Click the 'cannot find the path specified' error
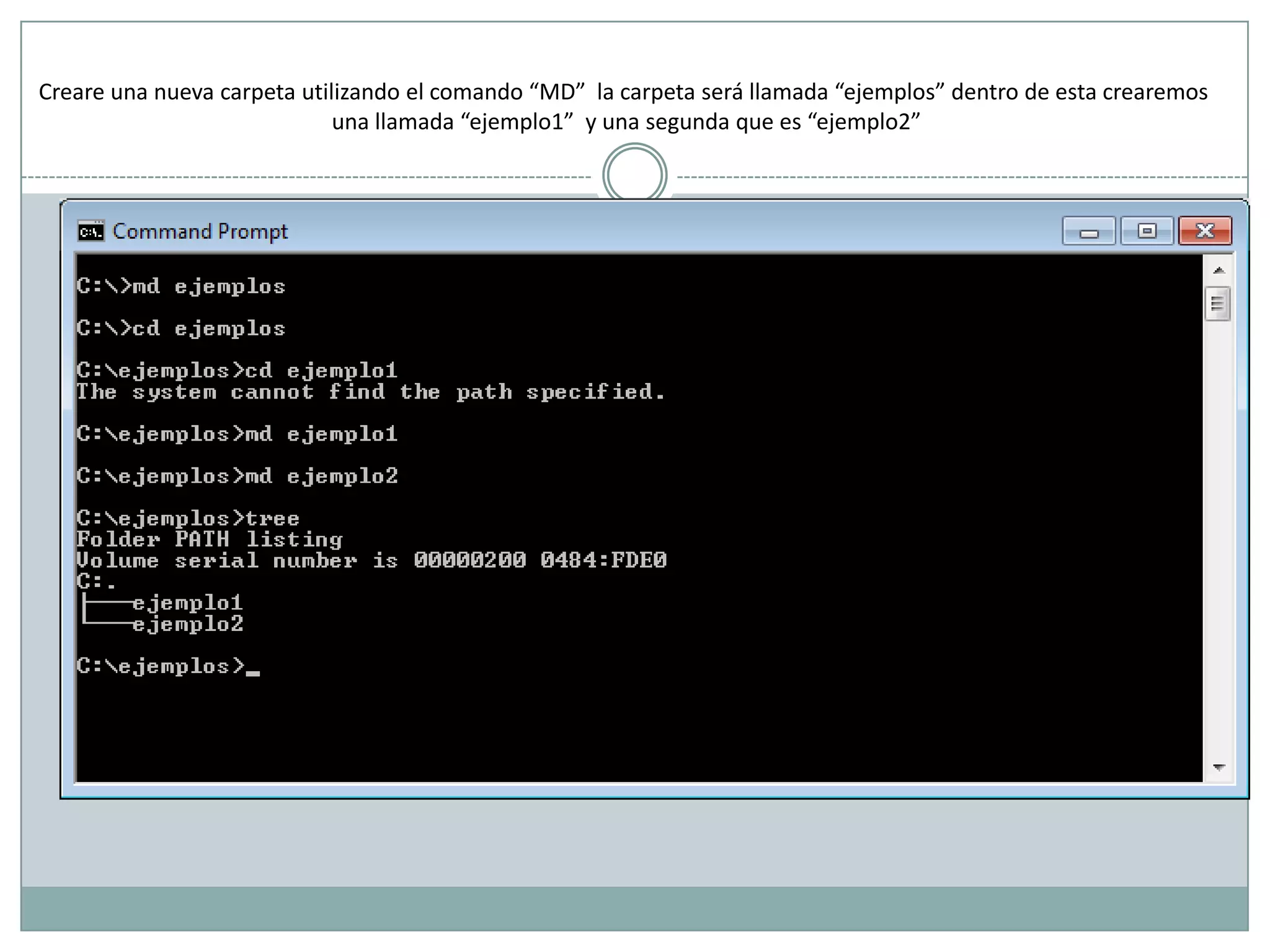Viewport: 1270px width, 952px height. click(x=370, y=392)
